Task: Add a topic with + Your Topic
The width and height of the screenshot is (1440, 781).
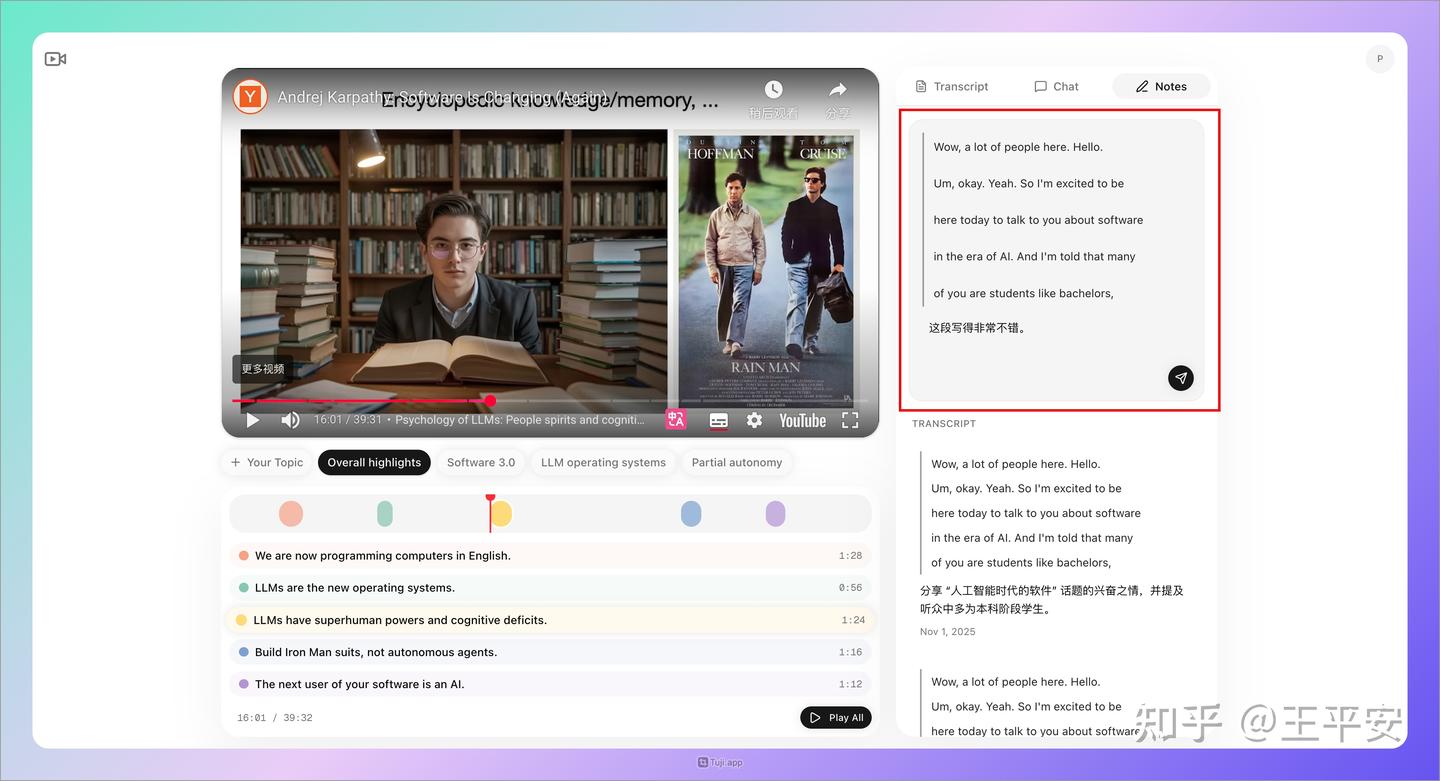Action: tap(266, 462)
